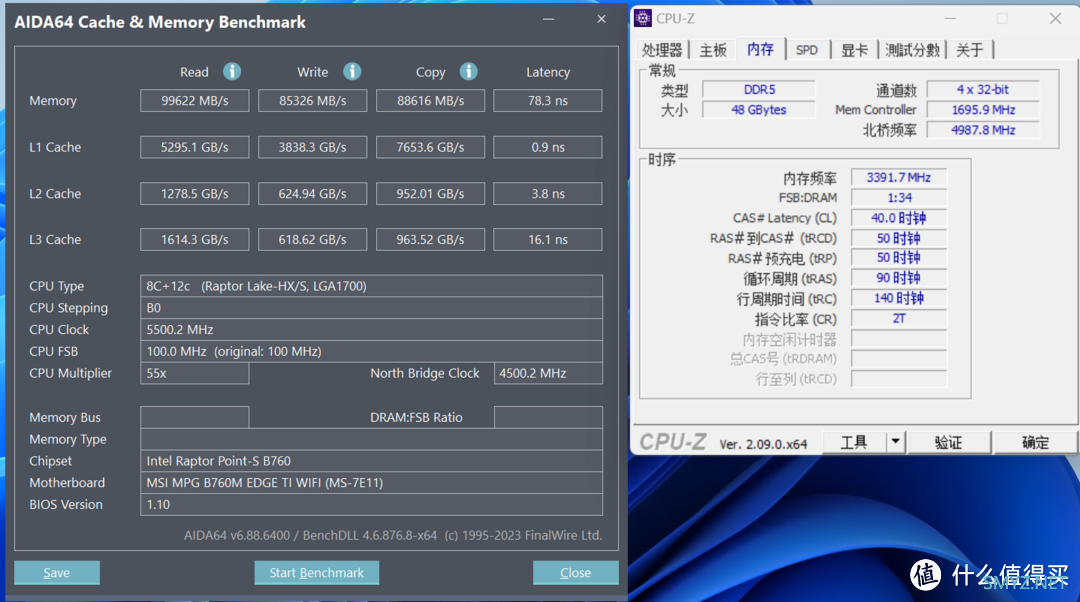Close the CPU-Z window using the X
1080x602 pixels.
[1055, 19]
